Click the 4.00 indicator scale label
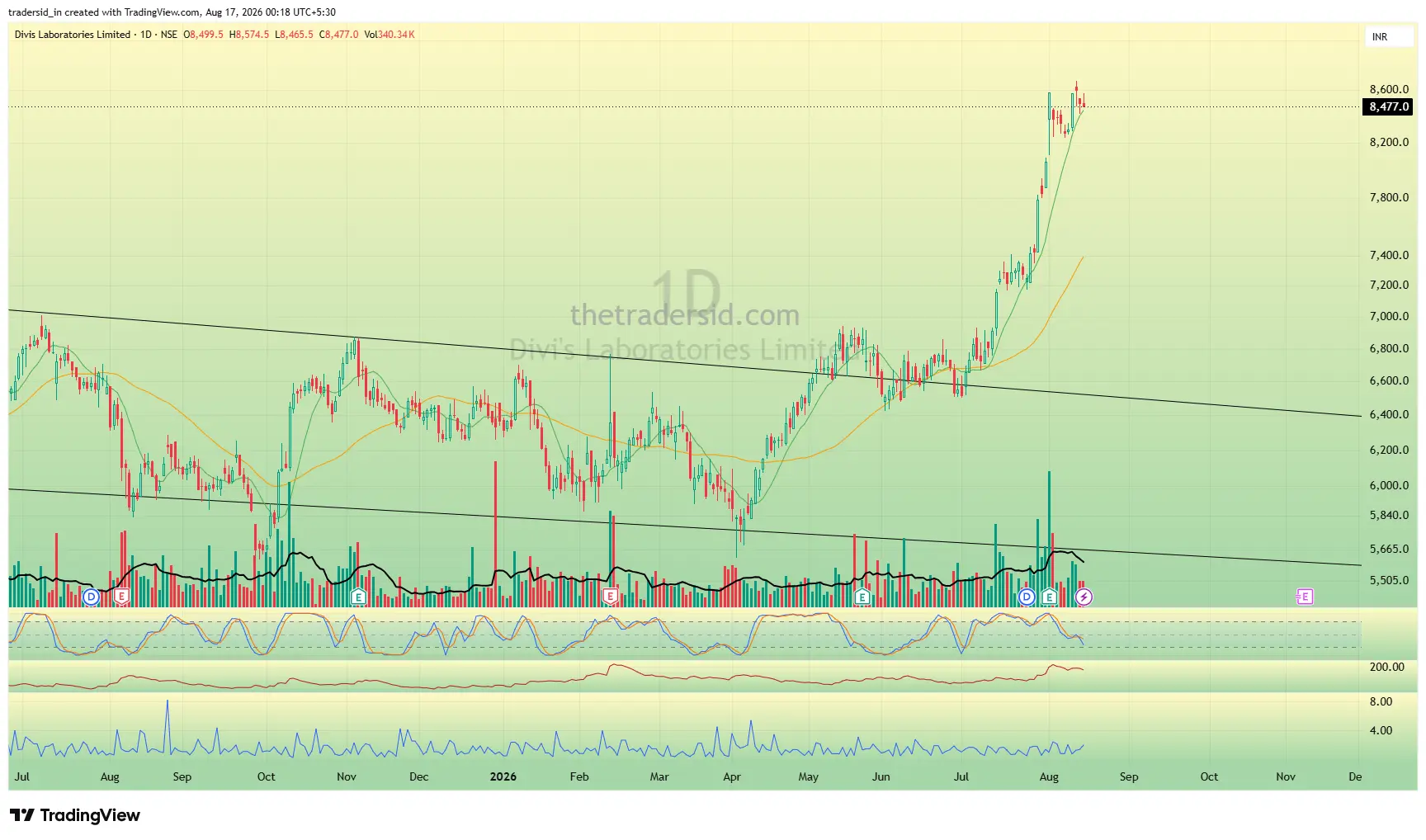The width and height of the screenshot is (1426, 840). [1381, 730]
